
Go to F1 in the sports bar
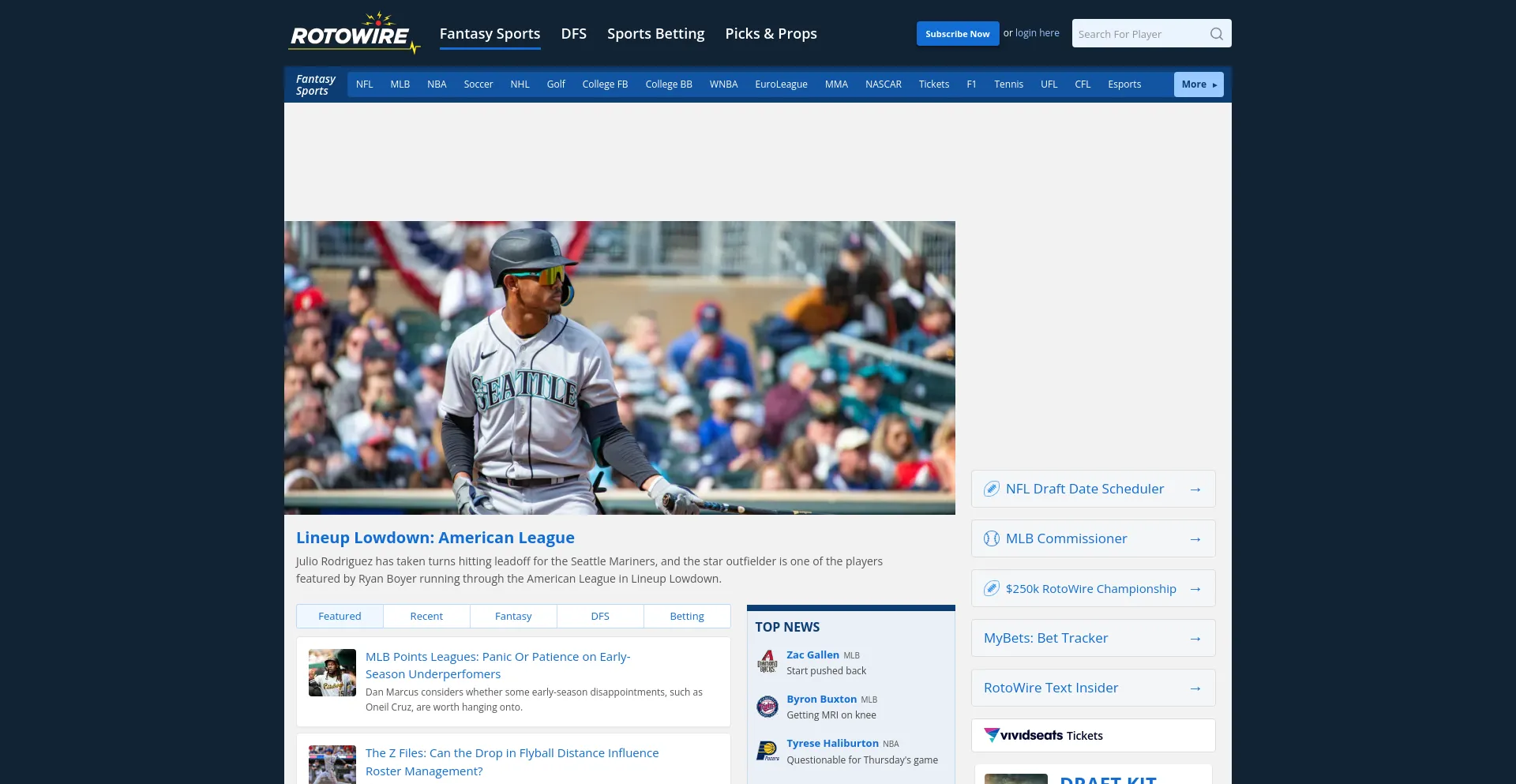click(971, 84)
